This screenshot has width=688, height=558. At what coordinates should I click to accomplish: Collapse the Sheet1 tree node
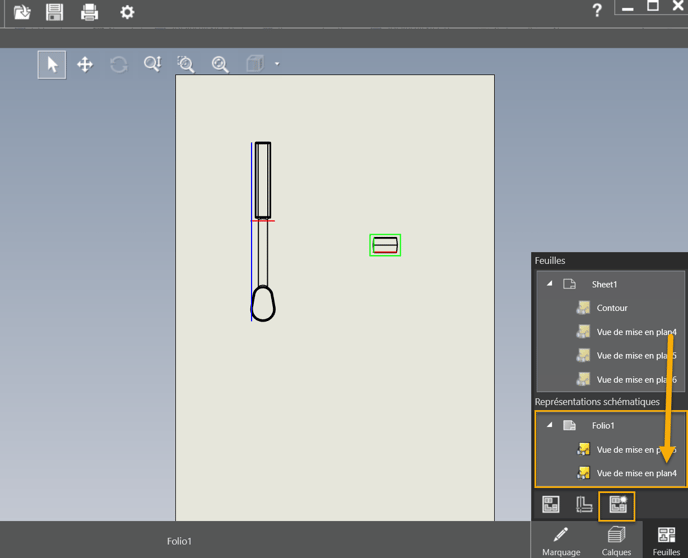pyautogui.click(x=549, y=284)
